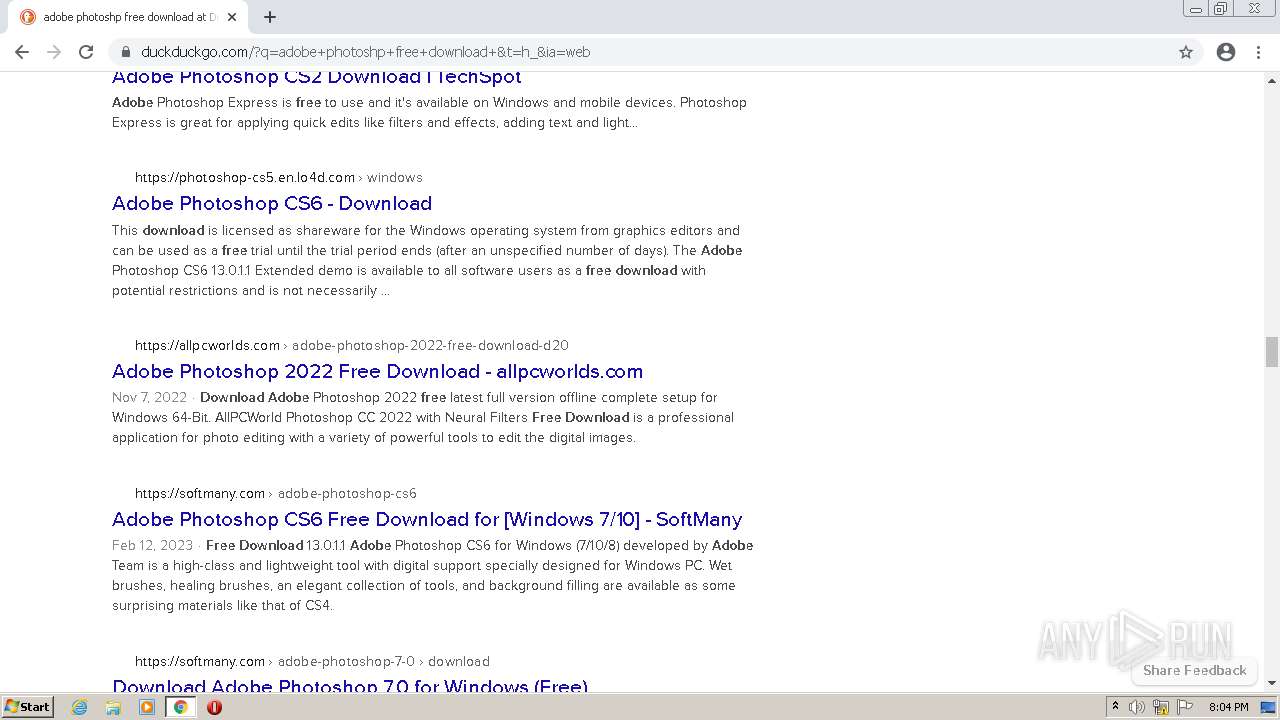Viewport: 1280px width, 720px height.
Task: Open the media player taskbar icon
Action: (147, 707)
